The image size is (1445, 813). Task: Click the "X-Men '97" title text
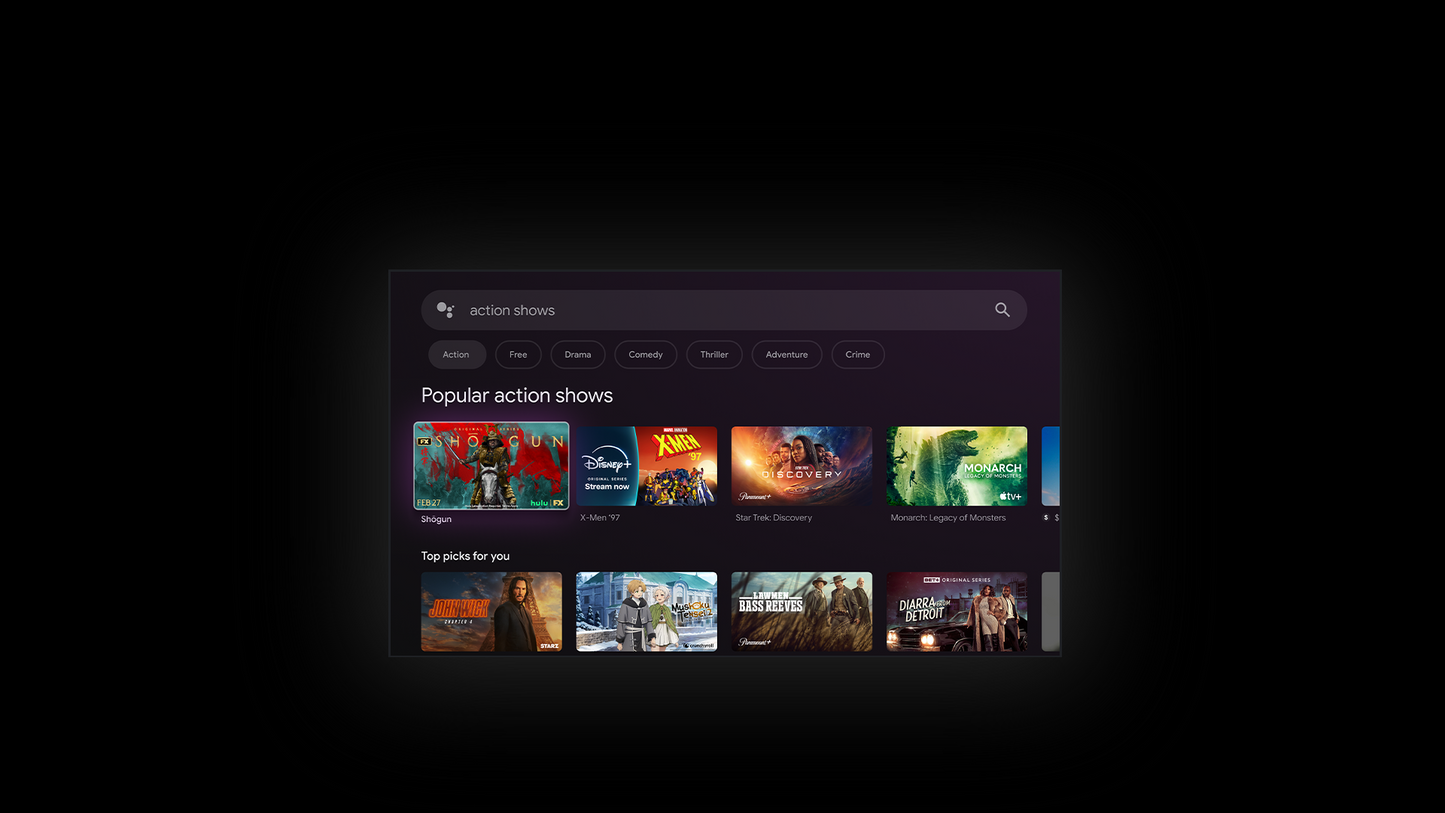point(599,518)
